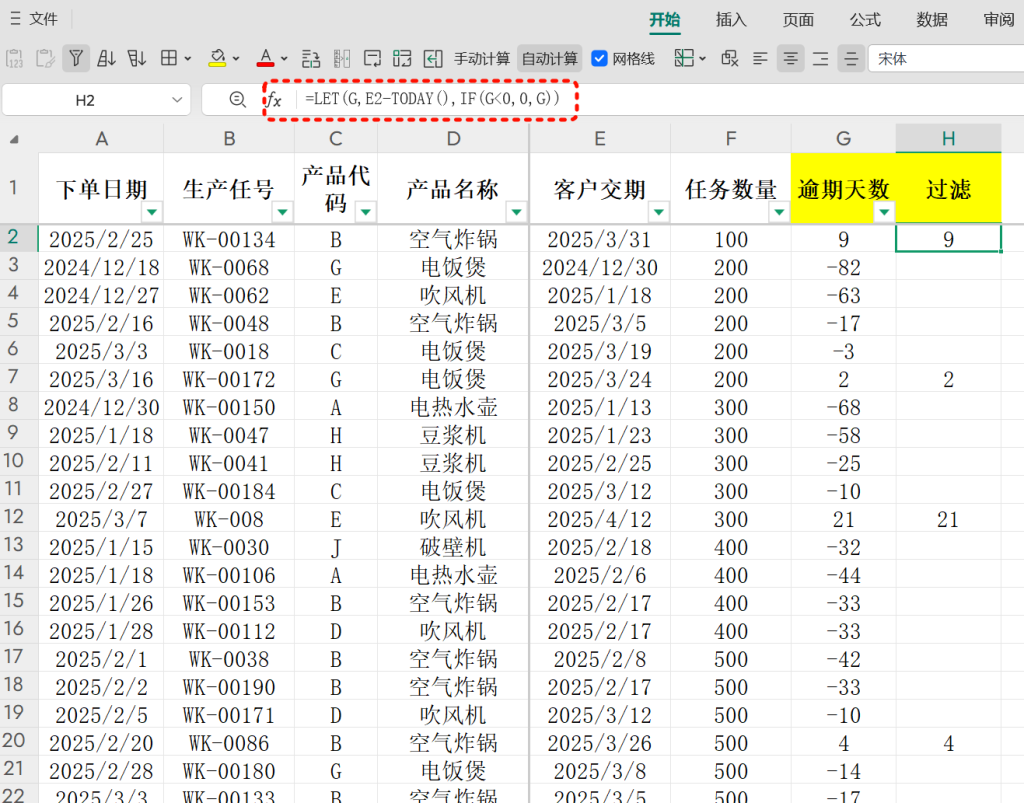Click 21 in the 过滤 column
The image size is (1024, 803).
948,519
